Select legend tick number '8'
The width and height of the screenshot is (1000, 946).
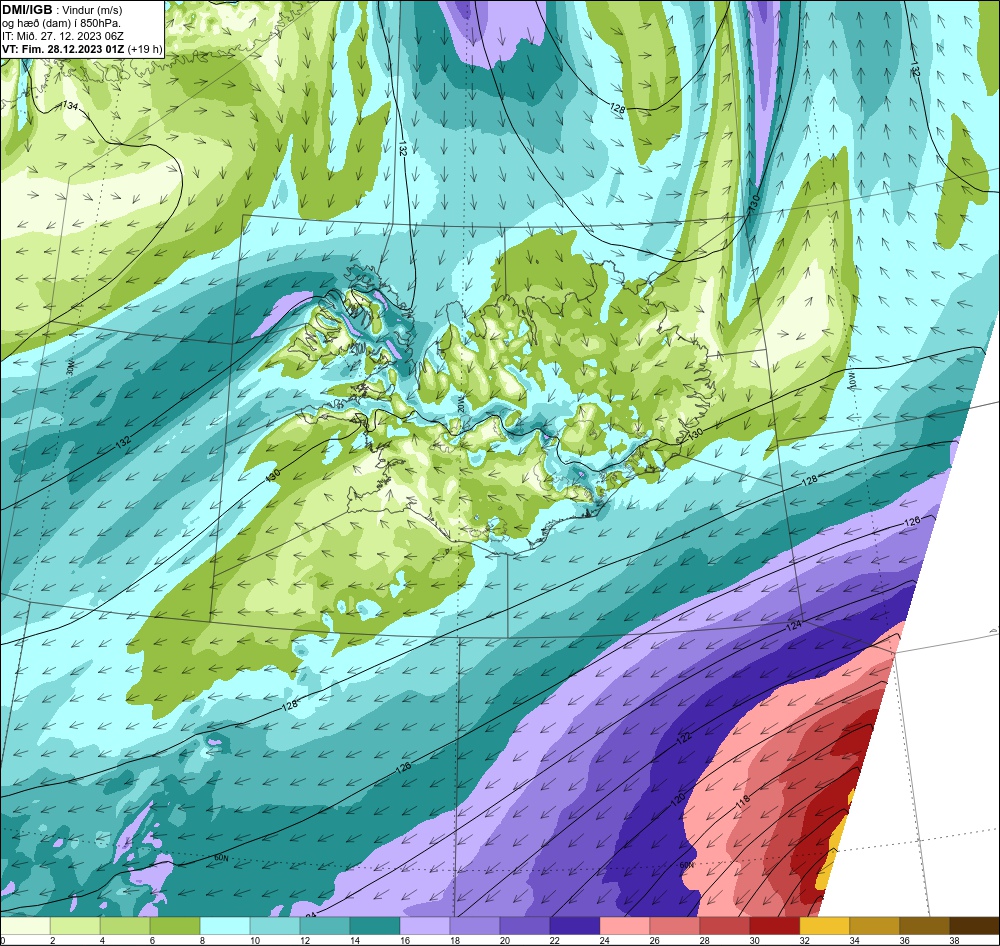point(203,940)
